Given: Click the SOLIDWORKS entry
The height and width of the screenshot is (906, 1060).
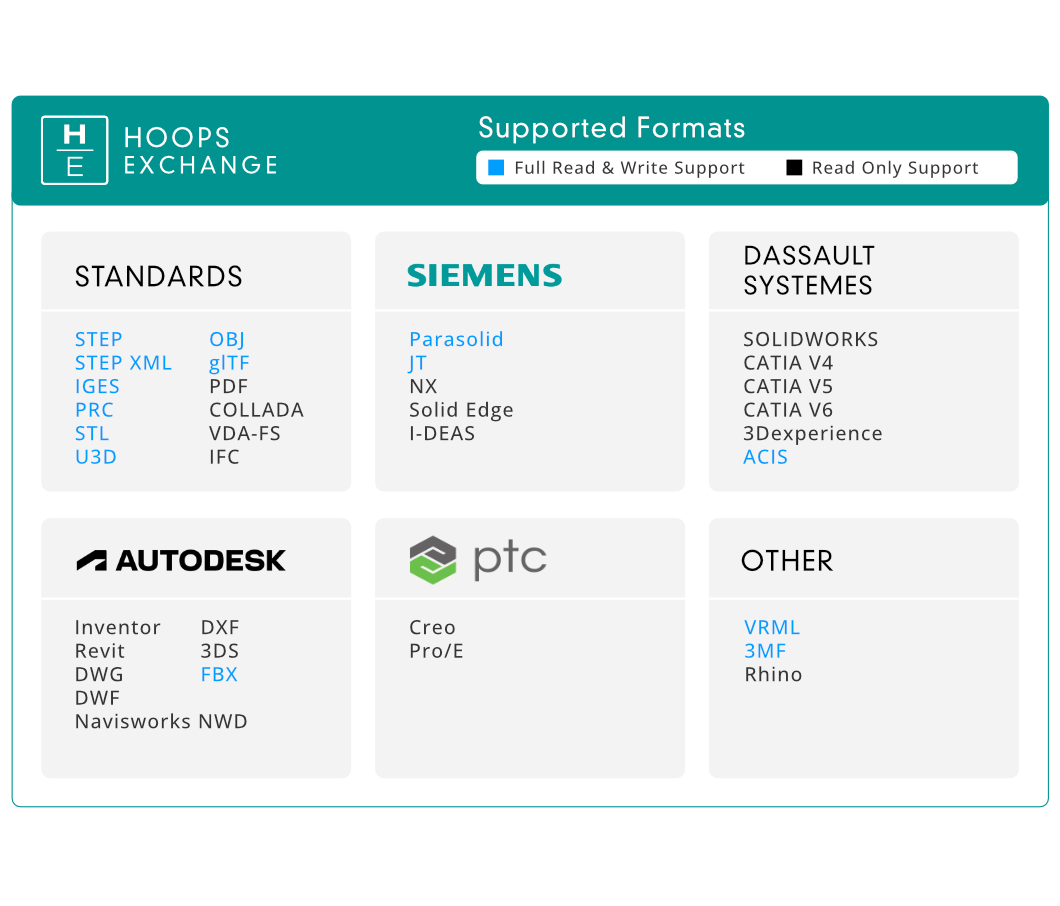Looking at the screenshot, I should [810, 339].
